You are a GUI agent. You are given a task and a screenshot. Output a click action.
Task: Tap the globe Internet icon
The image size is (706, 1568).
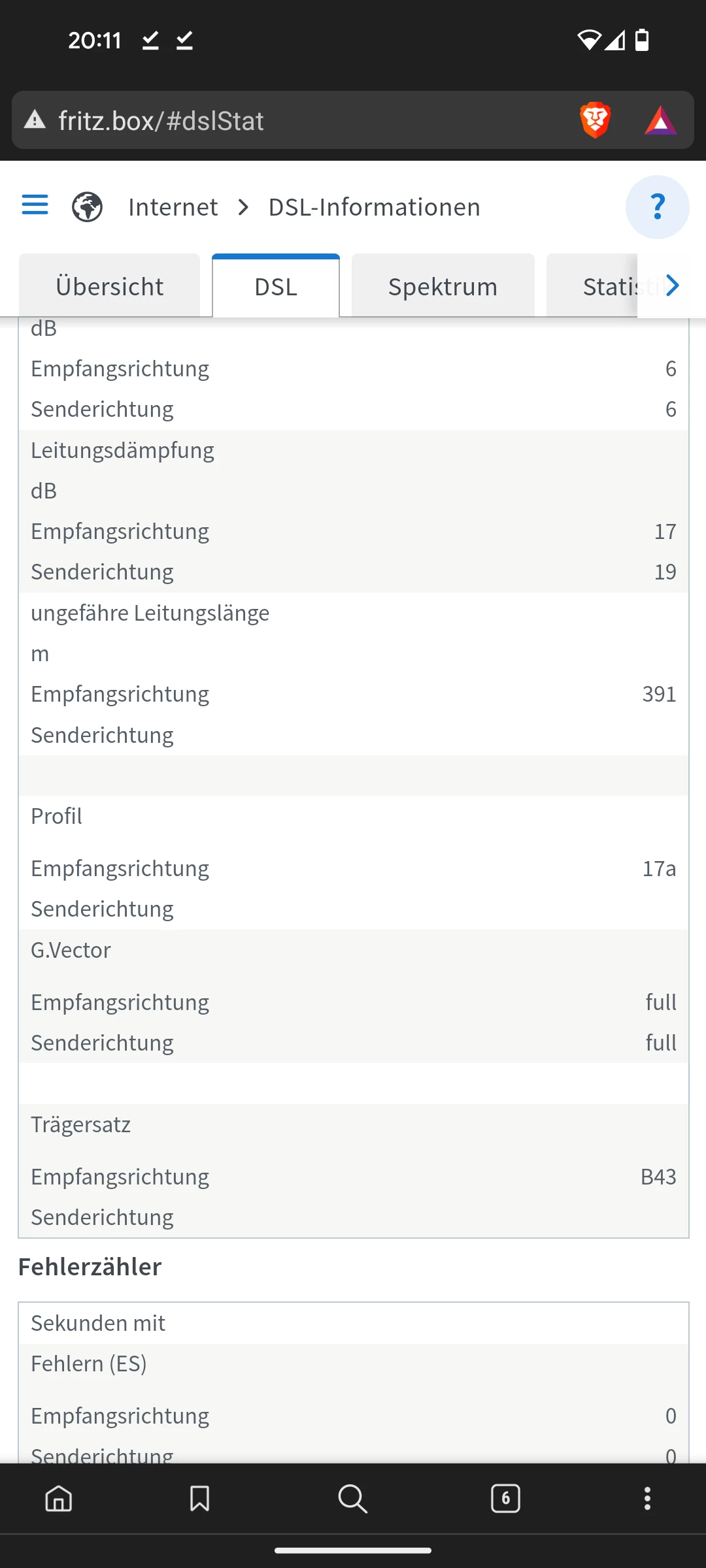87,207
